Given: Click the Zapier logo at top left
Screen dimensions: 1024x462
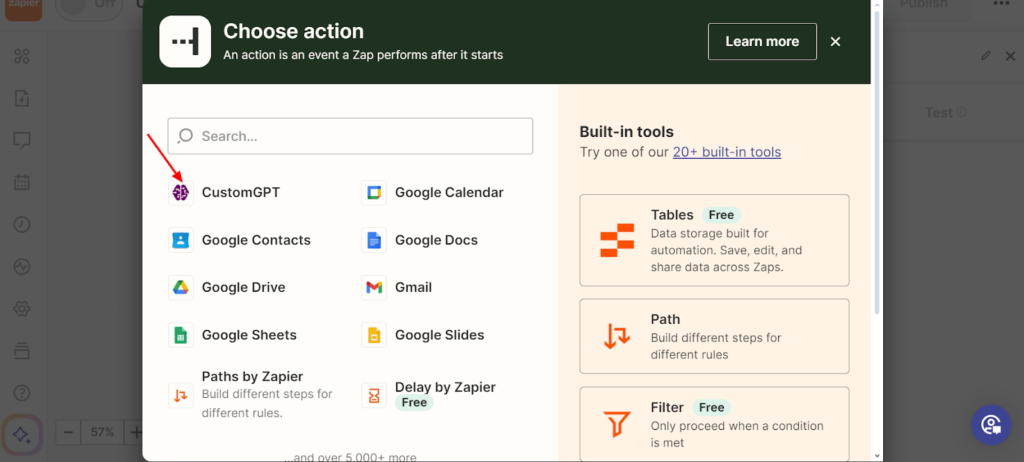Looking at the screenshot, I should 24,8.
